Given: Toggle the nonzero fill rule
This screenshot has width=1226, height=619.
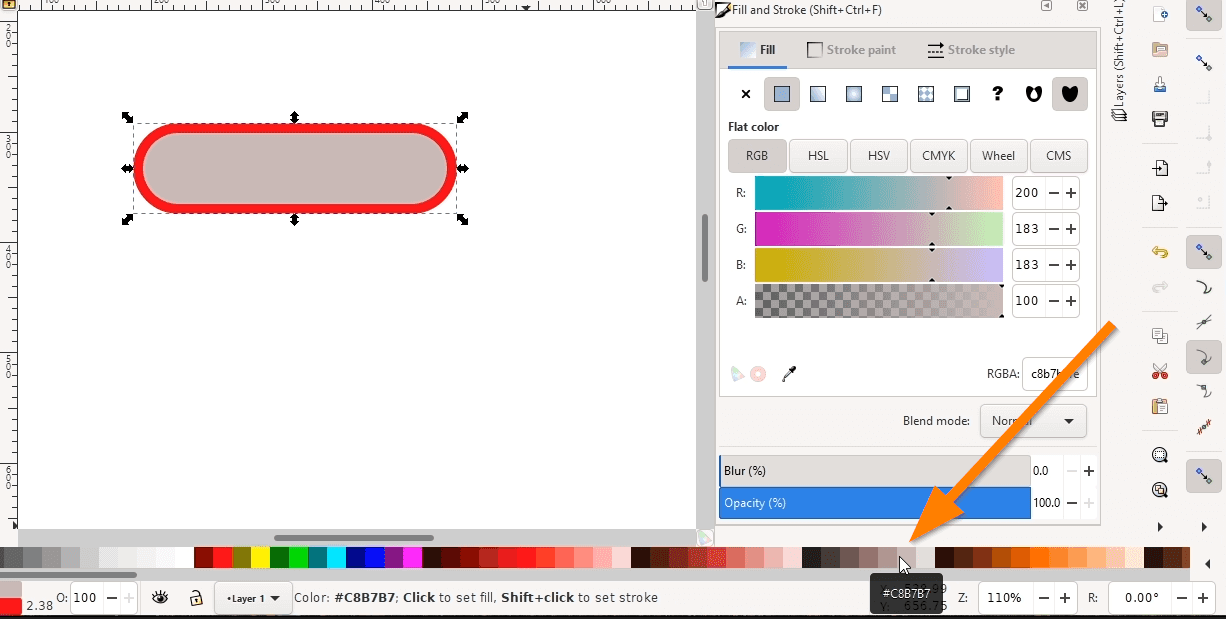Looking at the screenshot, I should pyautogui.click(x=1069, y=93).
